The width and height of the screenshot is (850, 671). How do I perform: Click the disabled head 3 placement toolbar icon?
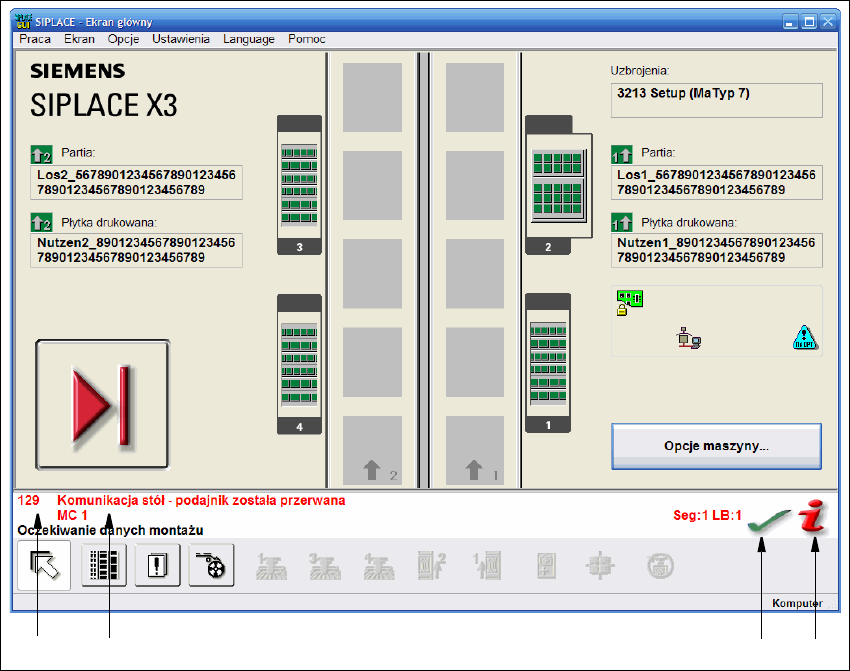coord(325,566)
